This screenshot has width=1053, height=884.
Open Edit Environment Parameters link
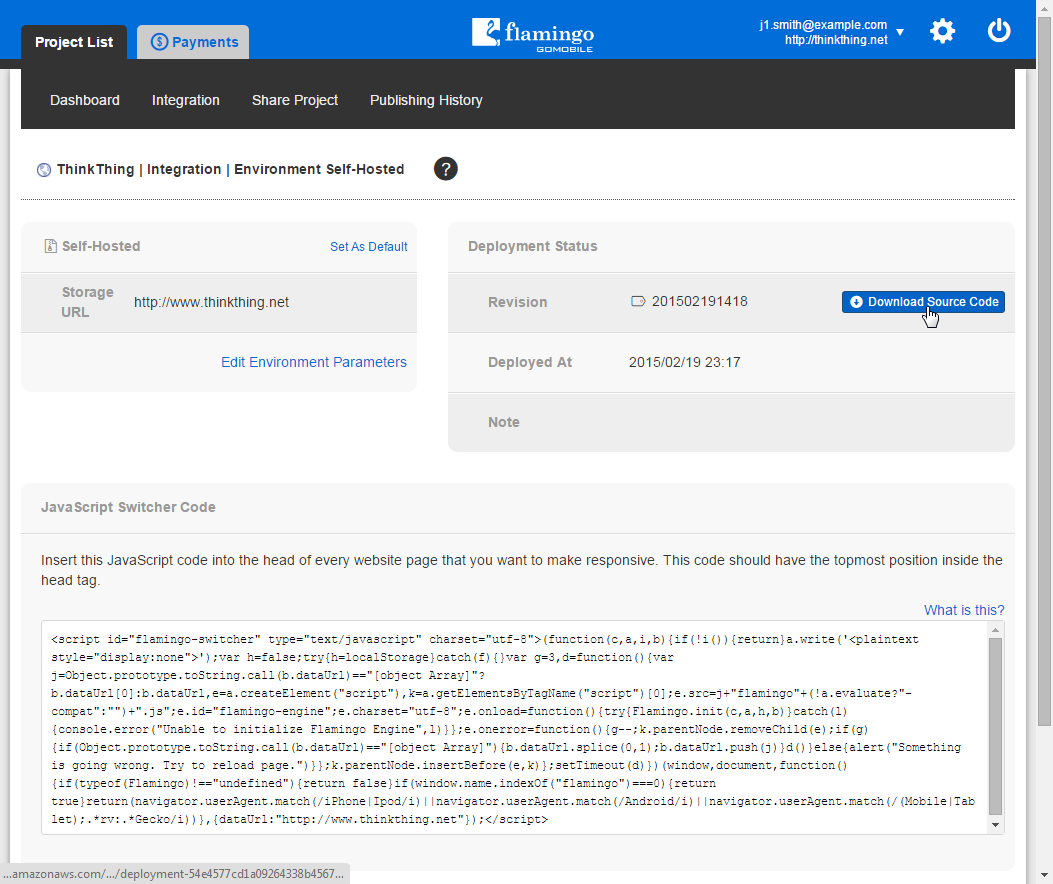[314, 362]
